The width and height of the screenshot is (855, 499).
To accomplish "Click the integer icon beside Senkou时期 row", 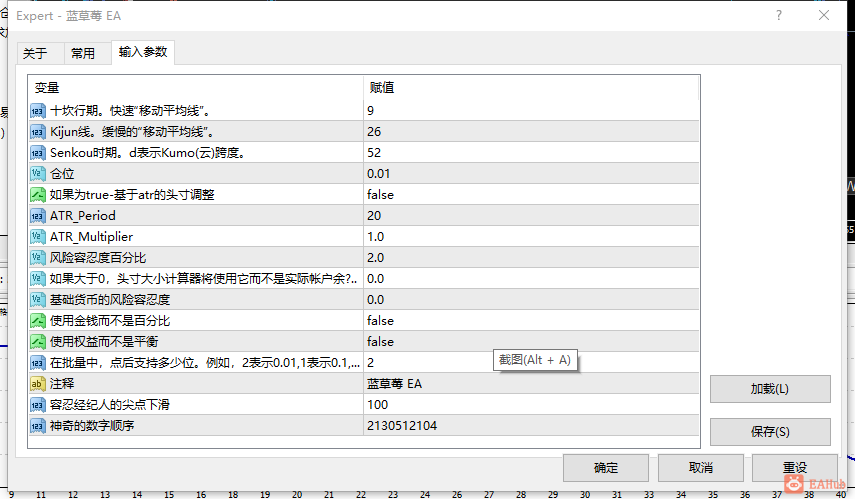I will [x=38, y=153].
